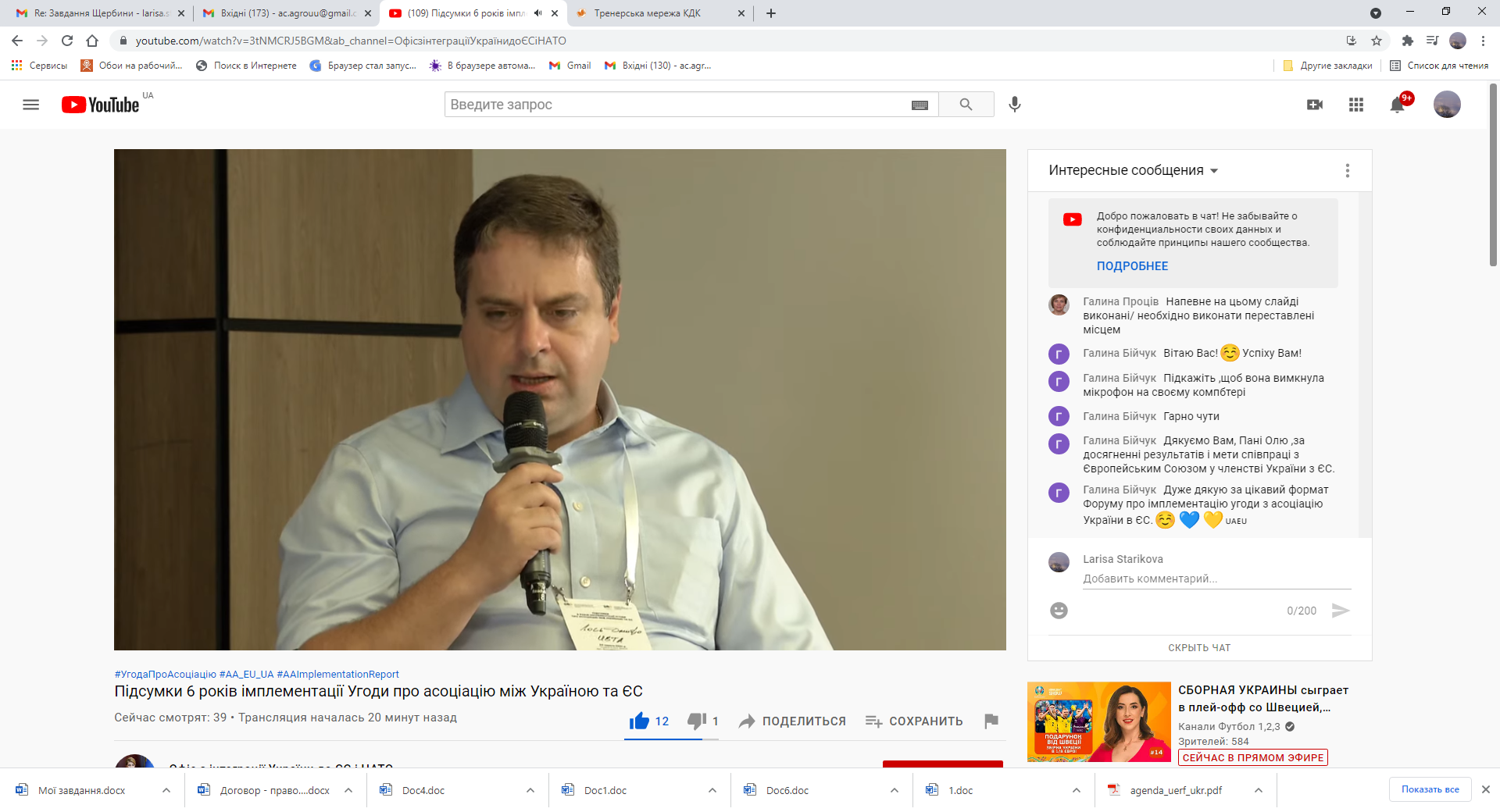Click Показать все downloads button
Image resolution: width=1500 pixels, height=812 pixels.
tap(1430, 789)
